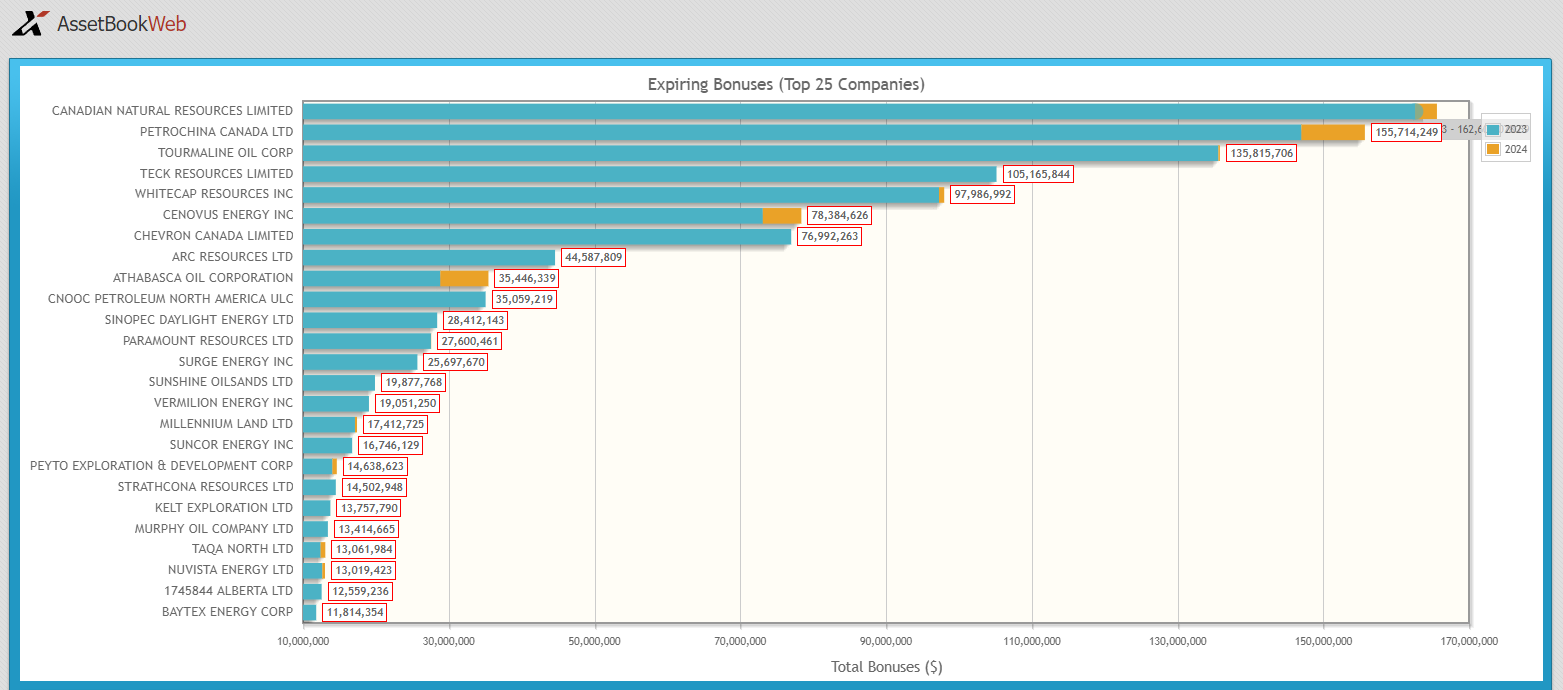Click the teal Chevron Canada Limited bar

[x=547, y=236]
